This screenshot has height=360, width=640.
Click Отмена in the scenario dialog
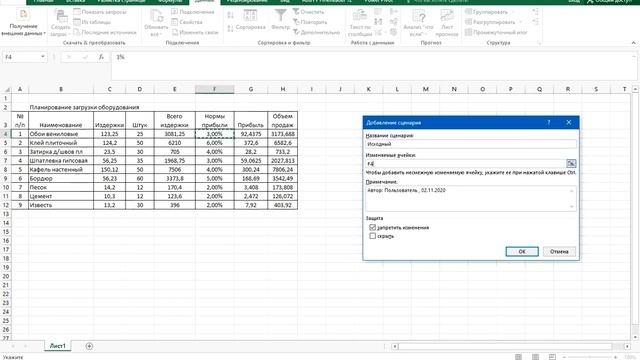point(559,251)
